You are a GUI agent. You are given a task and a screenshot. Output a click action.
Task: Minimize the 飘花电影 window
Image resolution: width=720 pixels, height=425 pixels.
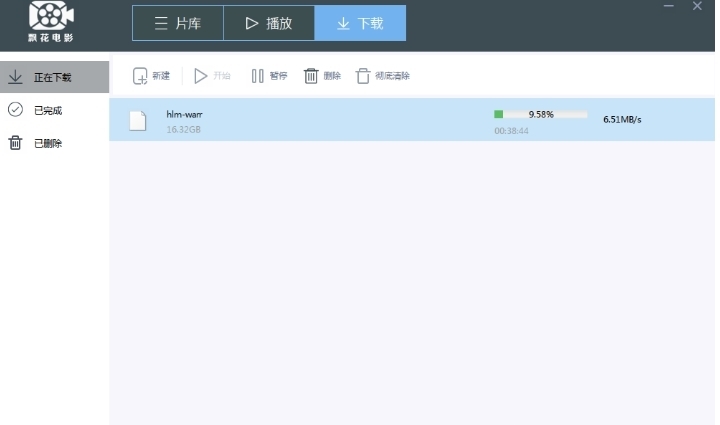[669, 6]
